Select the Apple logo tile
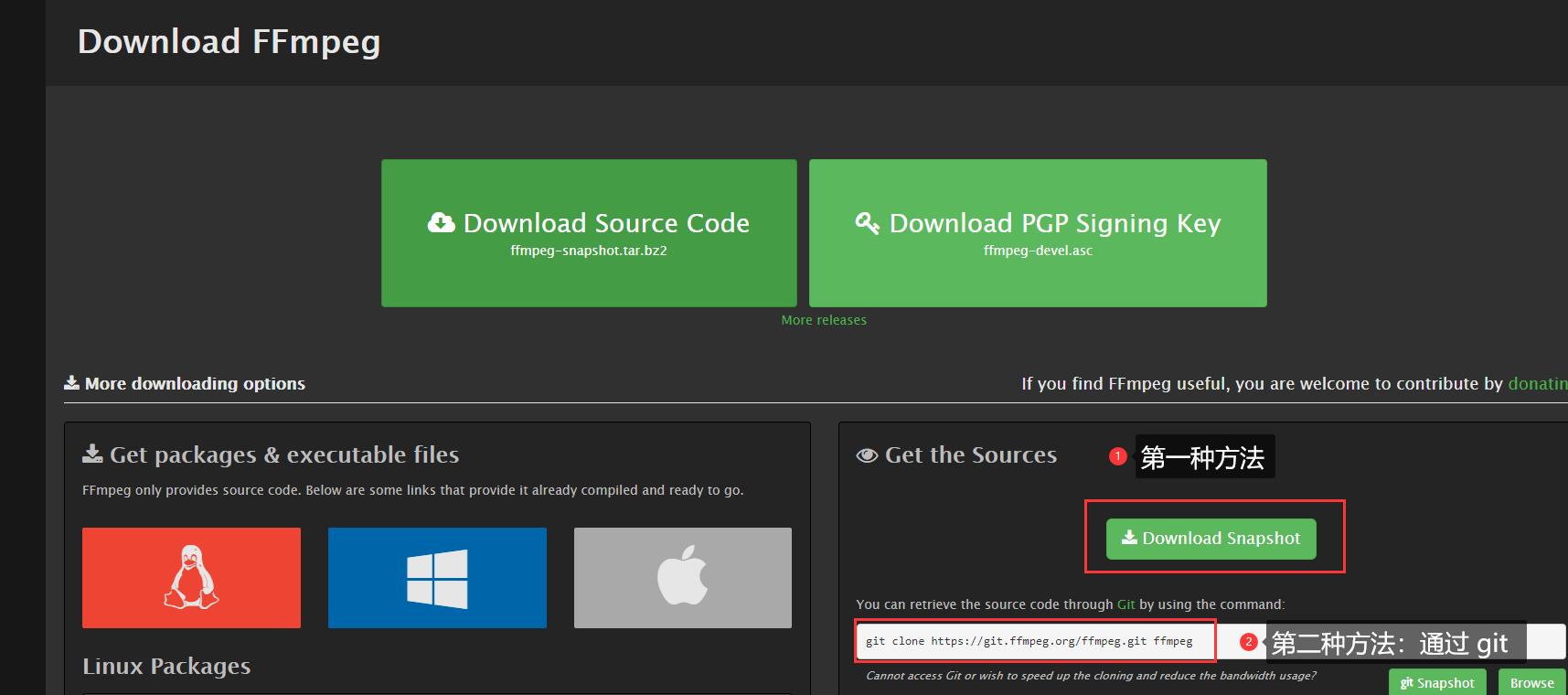Screen dimensions: 1568x695 click(683, 578)
